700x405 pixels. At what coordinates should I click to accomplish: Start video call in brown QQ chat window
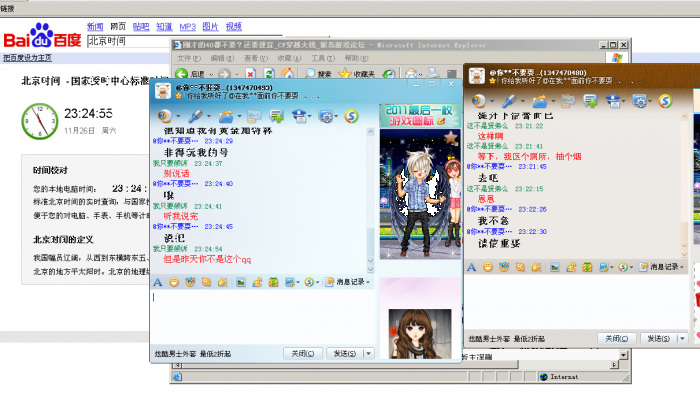click(x=479, y=101)
